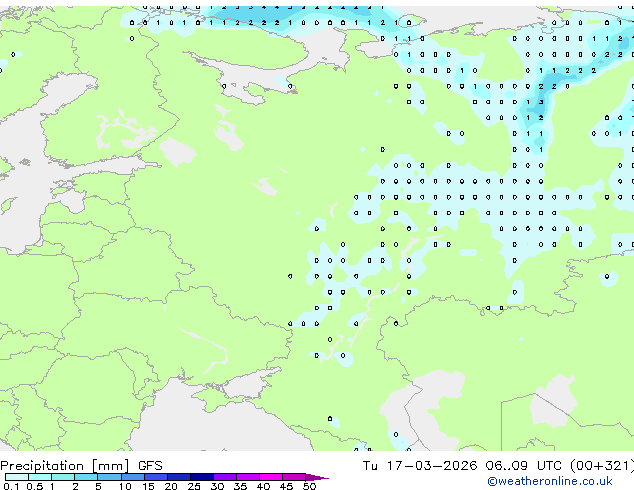Pick the 45–50 mm legend color swatch
This screenshot has width=634, height=490.
[294, 477]
